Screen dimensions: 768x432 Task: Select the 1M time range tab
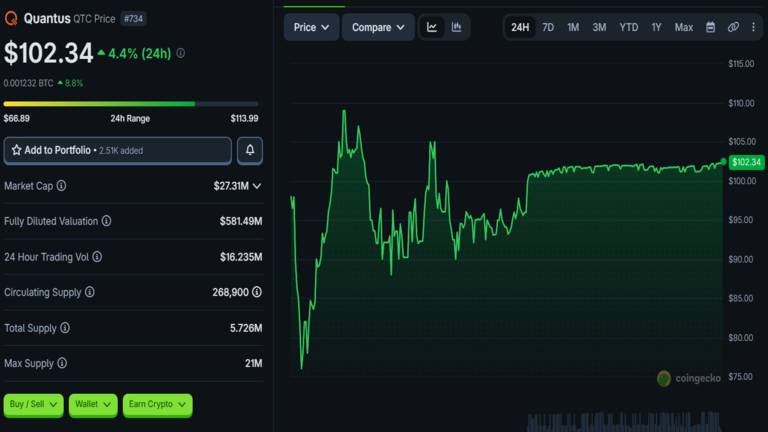pos(573,27)
